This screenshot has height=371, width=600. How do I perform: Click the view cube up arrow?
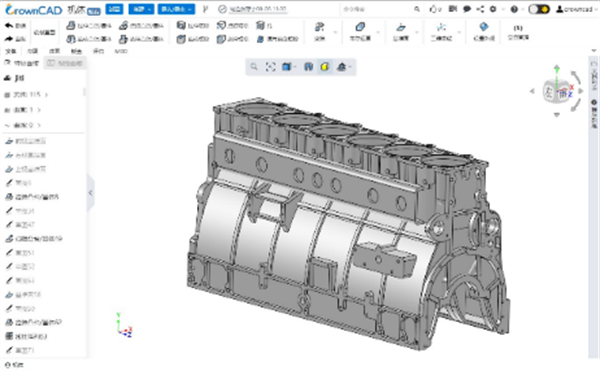click(557, 68)
